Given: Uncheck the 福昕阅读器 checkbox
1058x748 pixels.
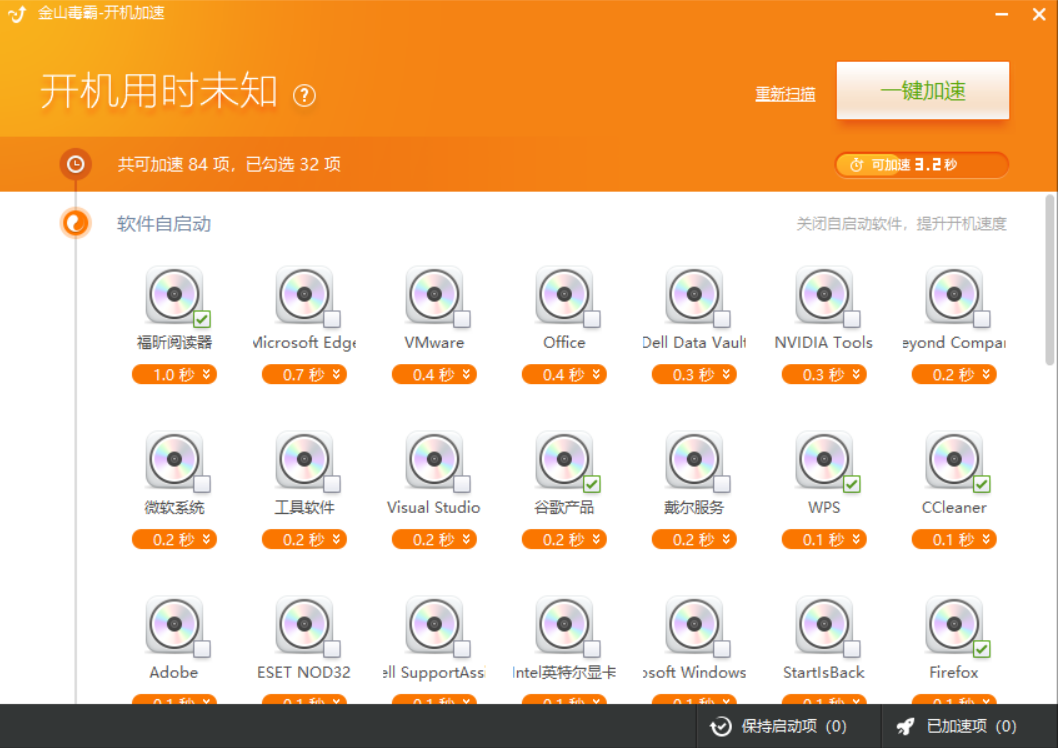Looking at the screenshot, I should [x=202, y=319].
